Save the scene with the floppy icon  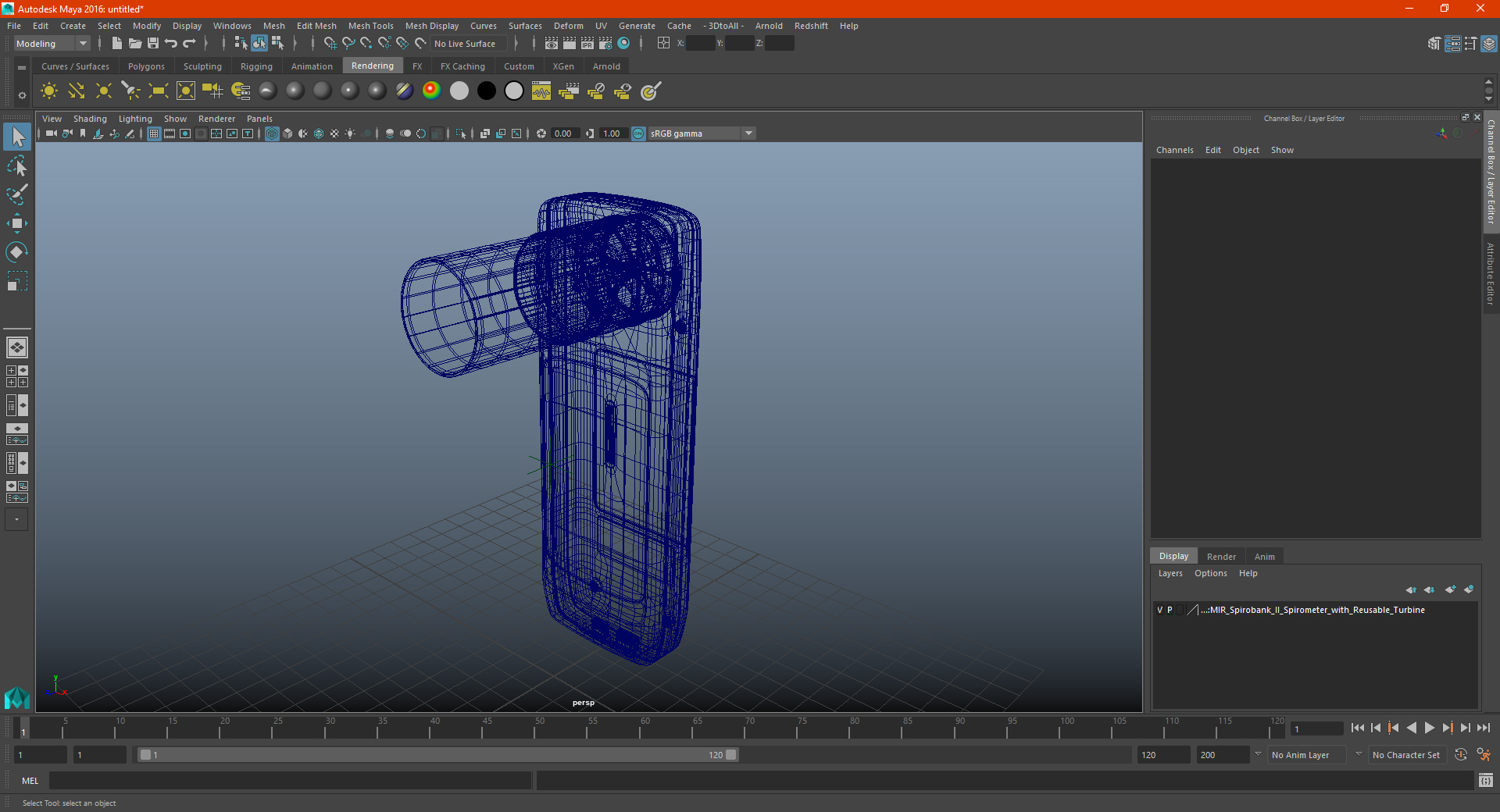153,44
